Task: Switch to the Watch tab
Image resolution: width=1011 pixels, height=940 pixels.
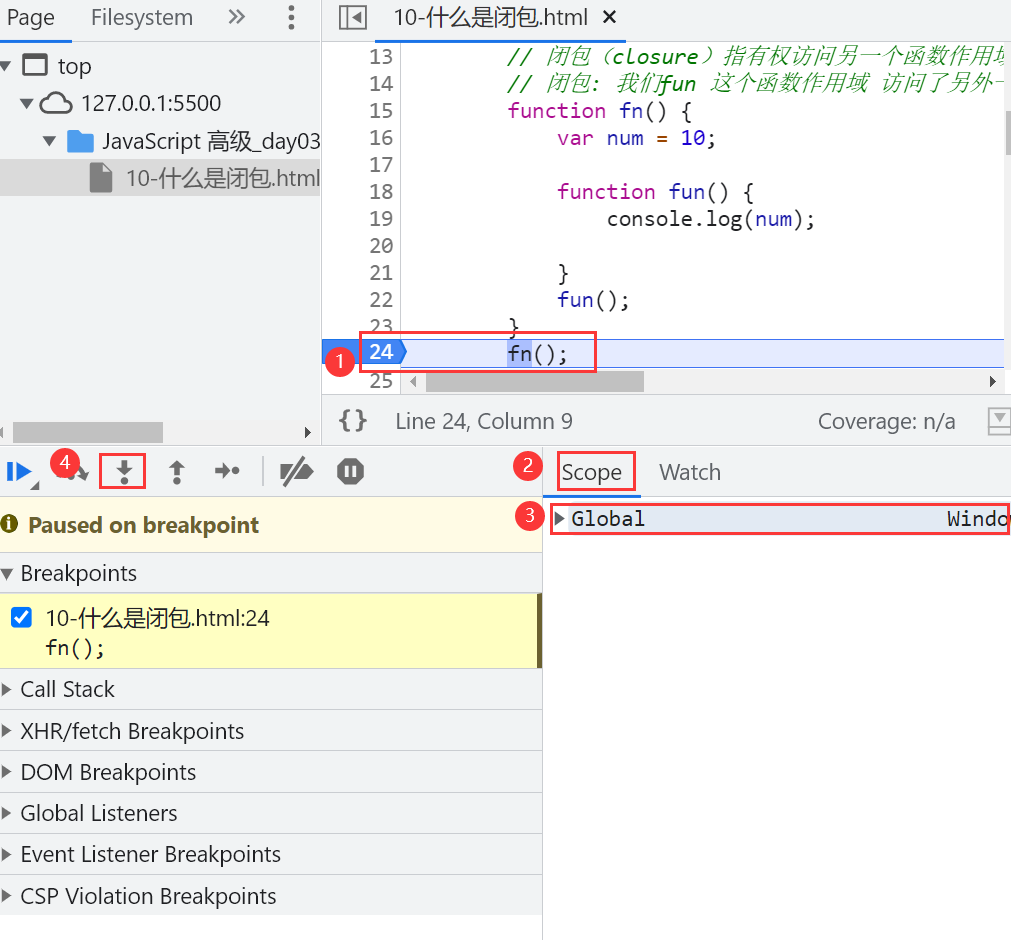Action: pos(689,472)
